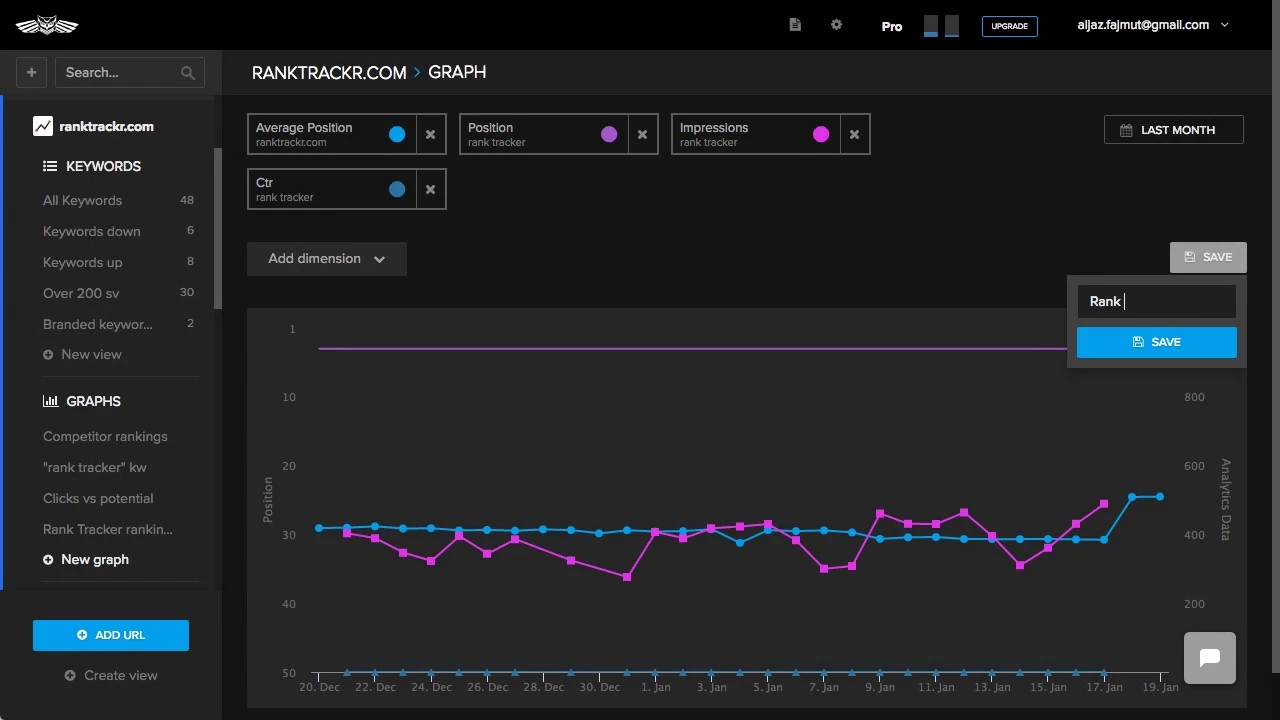Click the owl logo in the header
Screen dimensions: 1280x720
pos(47,25)
